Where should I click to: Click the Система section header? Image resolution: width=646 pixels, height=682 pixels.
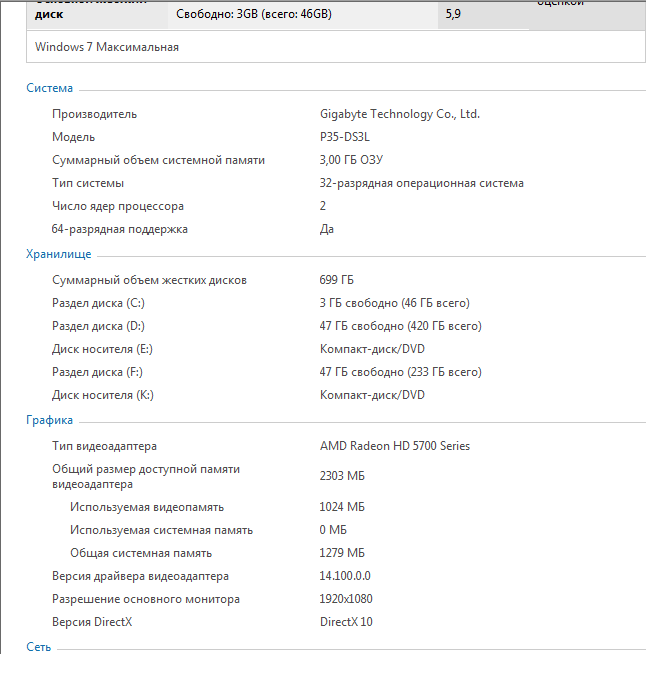[x=49, y=88]
